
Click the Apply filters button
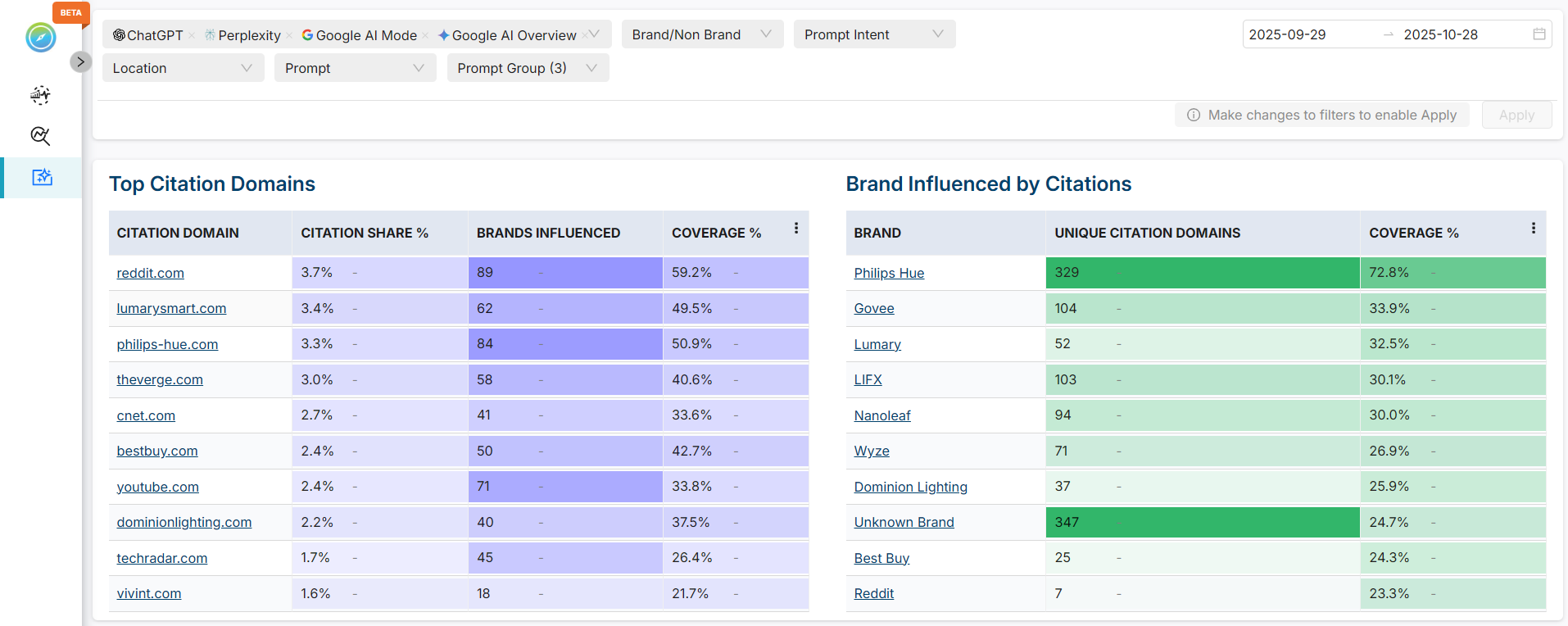click(1516, 115)
